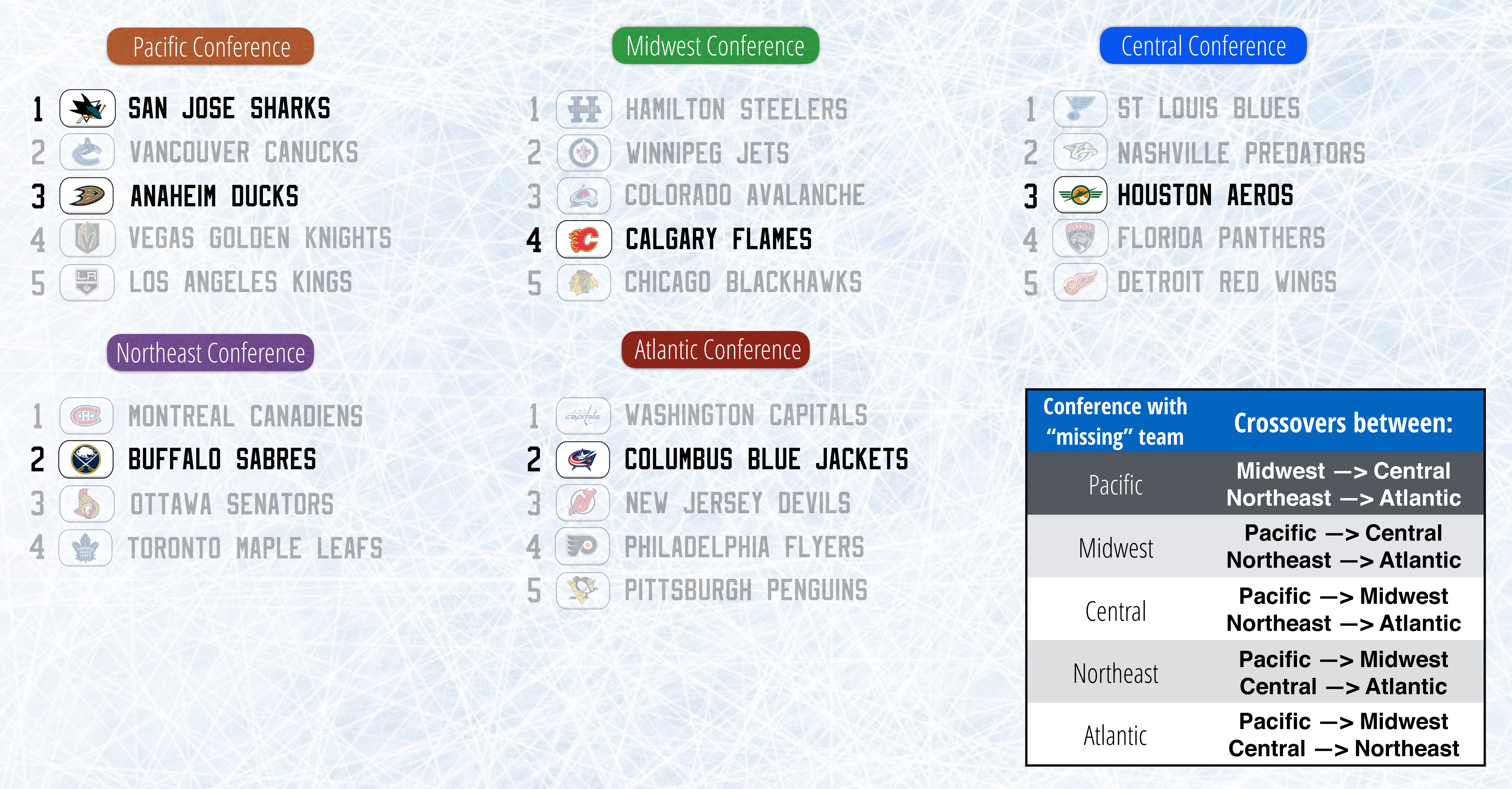Image resolution: width=1512 pixels, height=789 pixels.
Task: Click the Buffalo Sabres logo
Action: [86, 459]
